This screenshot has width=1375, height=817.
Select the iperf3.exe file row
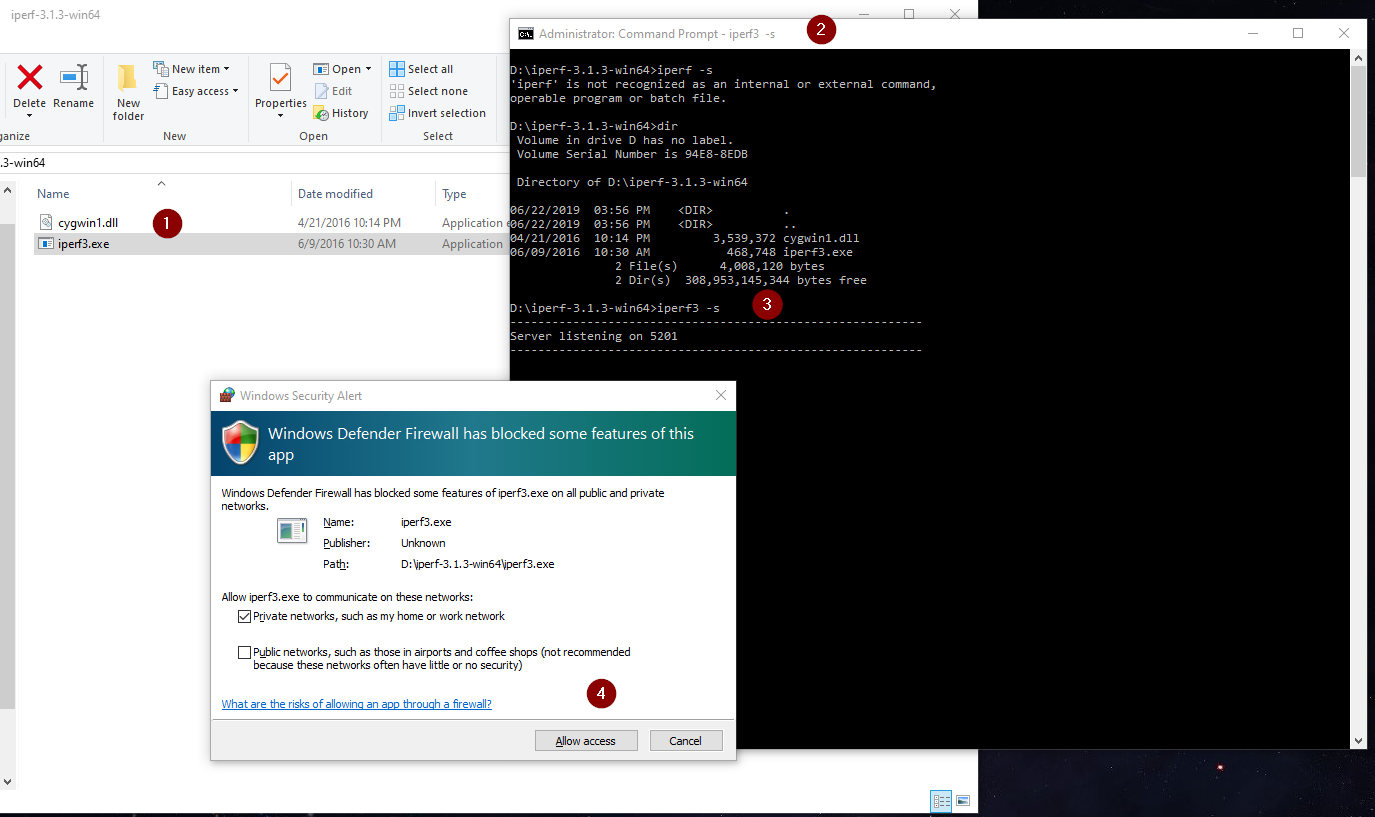271,244
